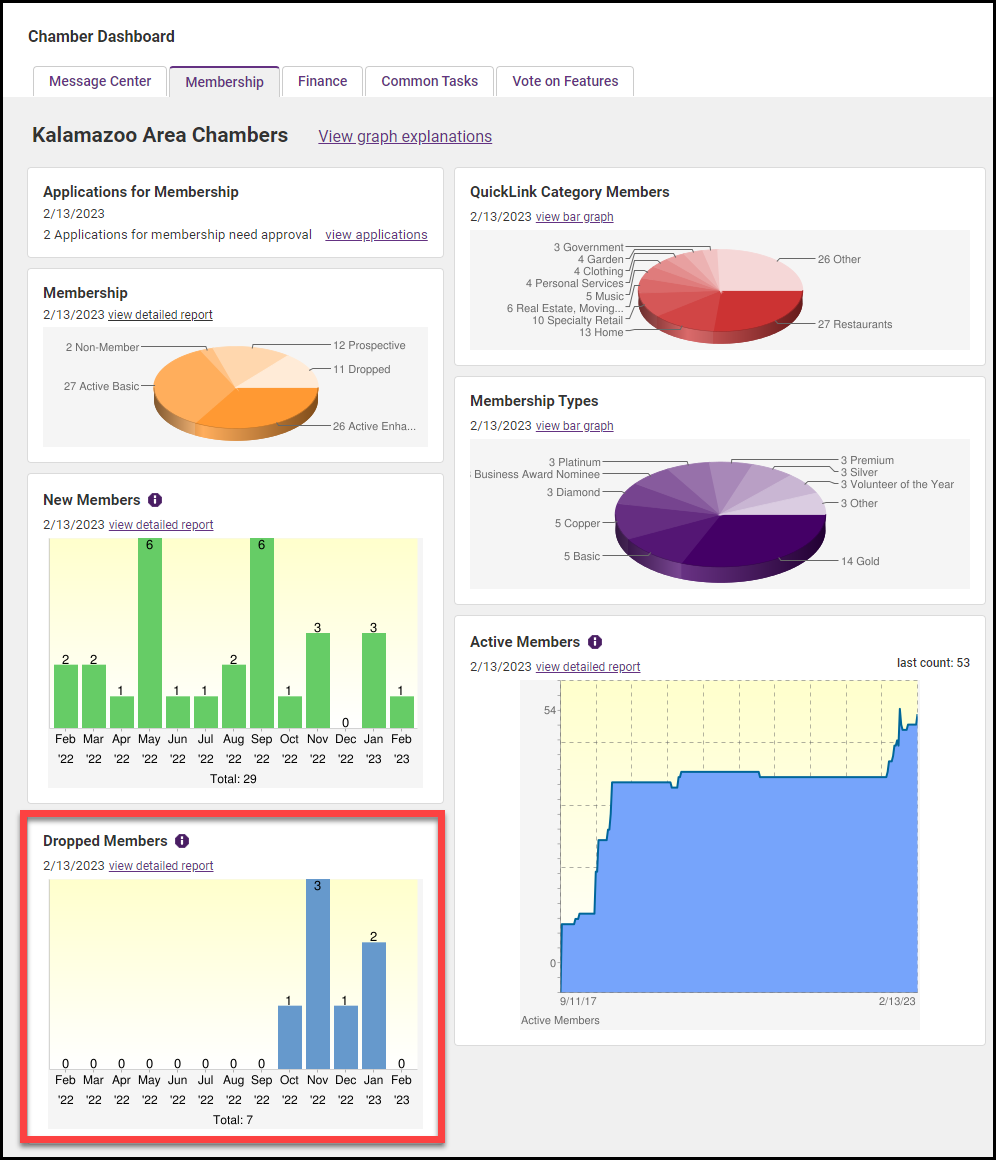Click the Other slice in QuickLink Category pie

755,270
